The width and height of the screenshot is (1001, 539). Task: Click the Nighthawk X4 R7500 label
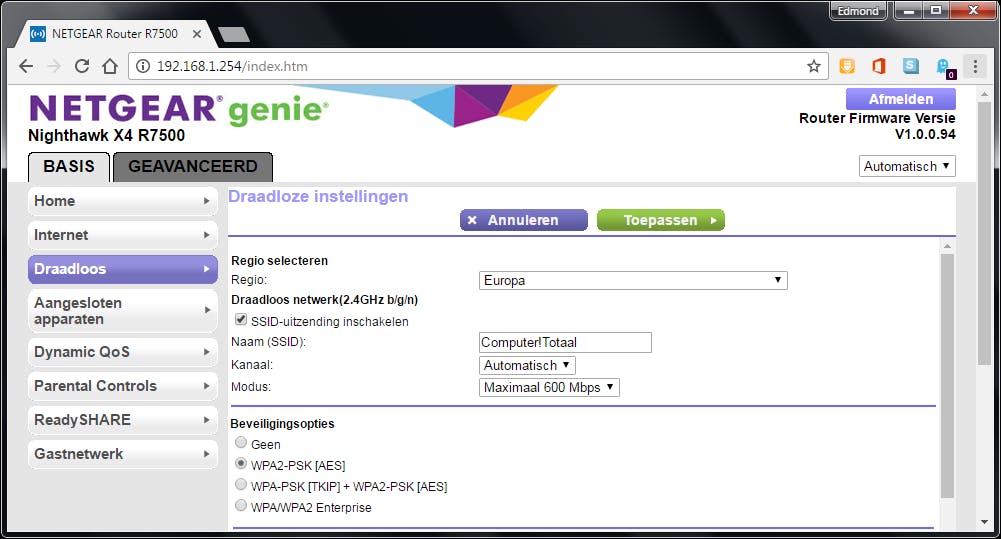point(107,135)
